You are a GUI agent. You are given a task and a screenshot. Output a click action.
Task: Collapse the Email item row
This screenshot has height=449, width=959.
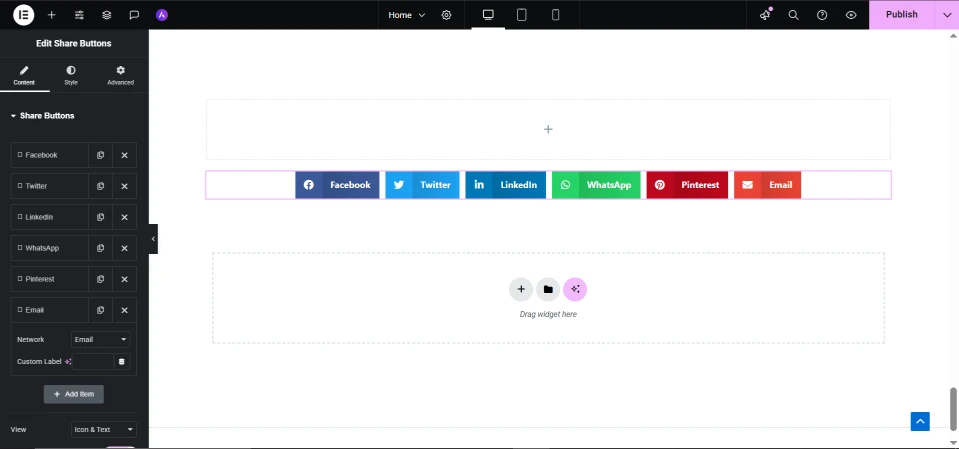coord(50,310)
